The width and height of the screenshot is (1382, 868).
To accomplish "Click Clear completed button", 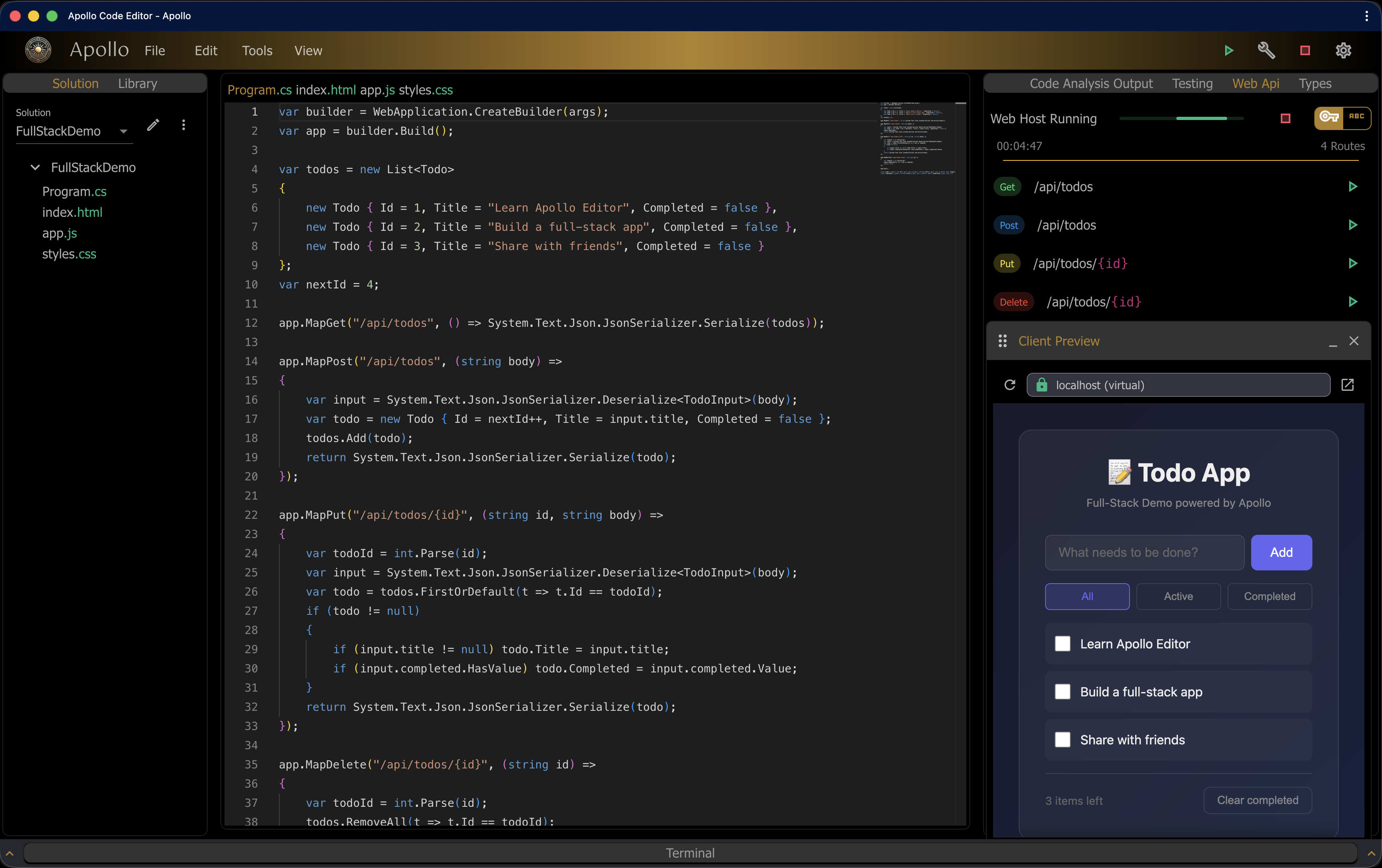I will point(1258,800).
